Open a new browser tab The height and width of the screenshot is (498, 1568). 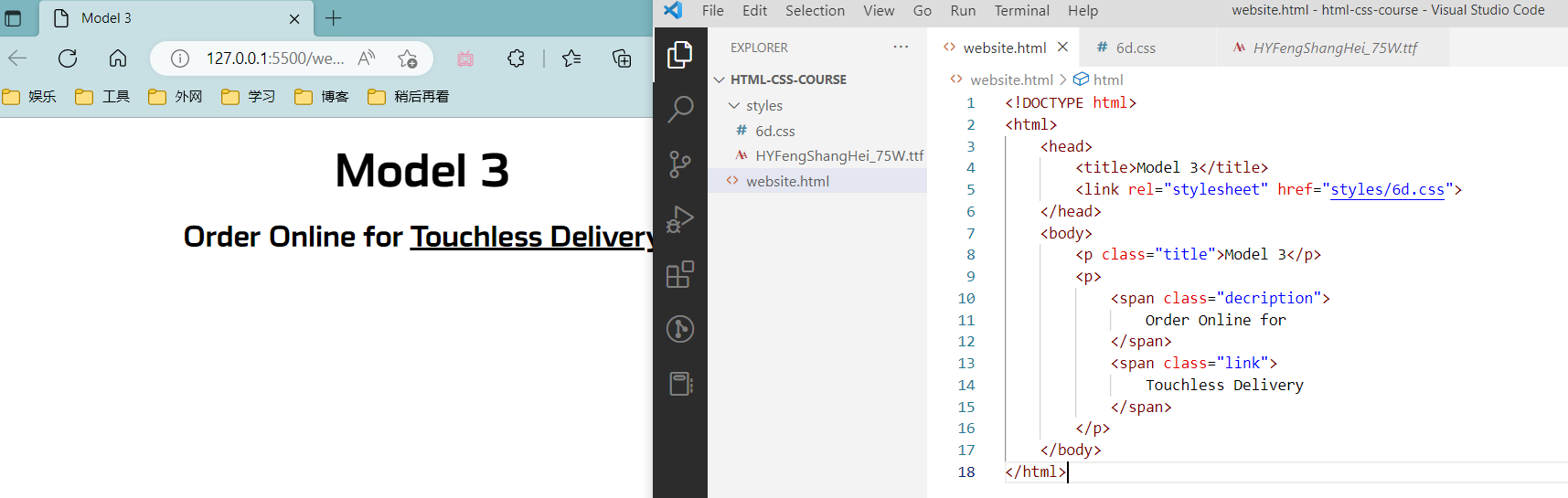pyautogui.click(x=334, y=18)
